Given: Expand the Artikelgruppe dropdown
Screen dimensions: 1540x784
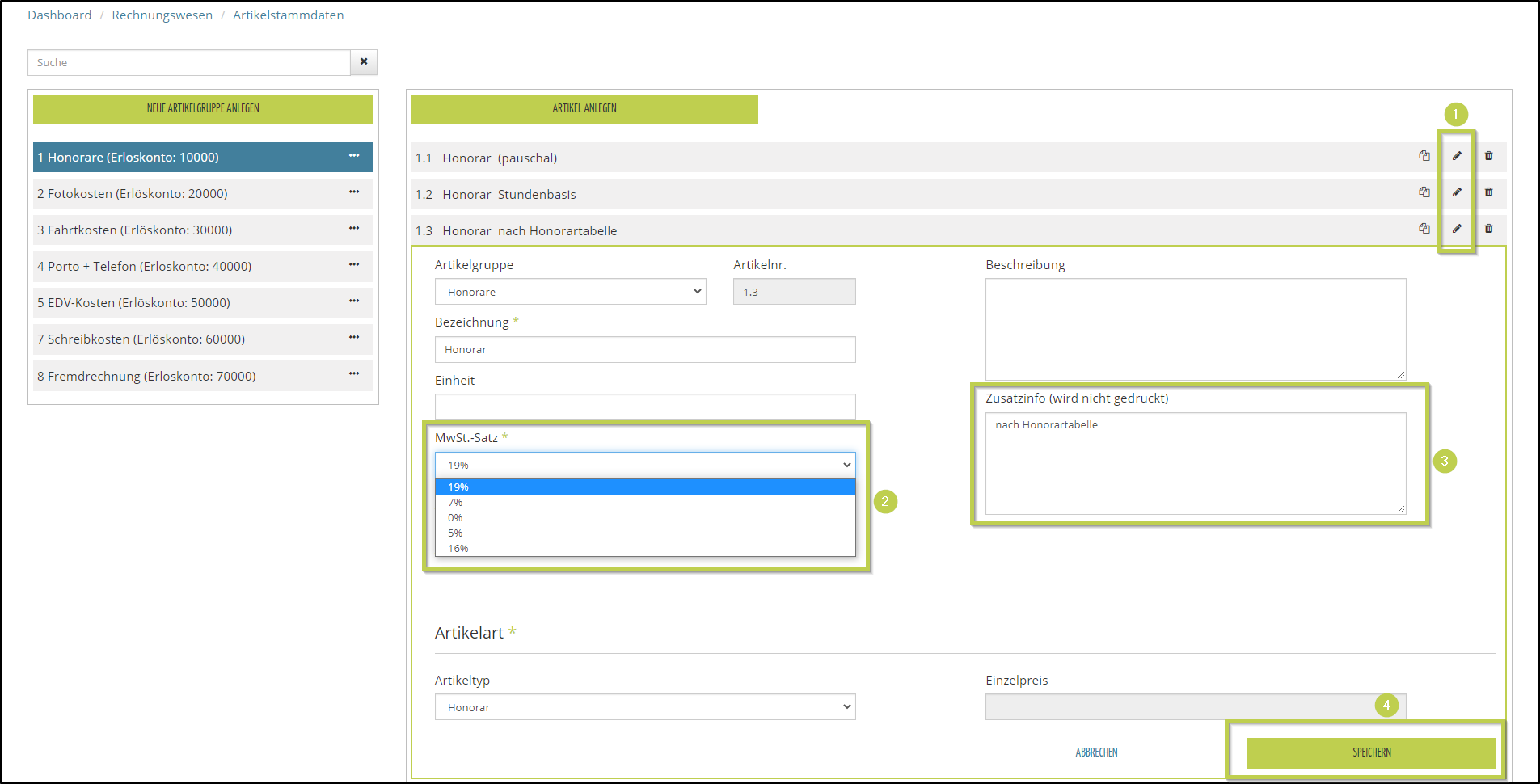Looking at the screenshot, I should pyautogui.click(x=570, y=292).
